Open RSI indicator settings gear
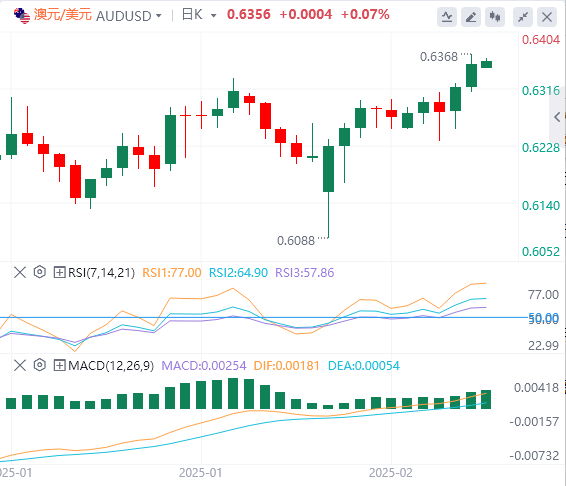 coord(40,272)
